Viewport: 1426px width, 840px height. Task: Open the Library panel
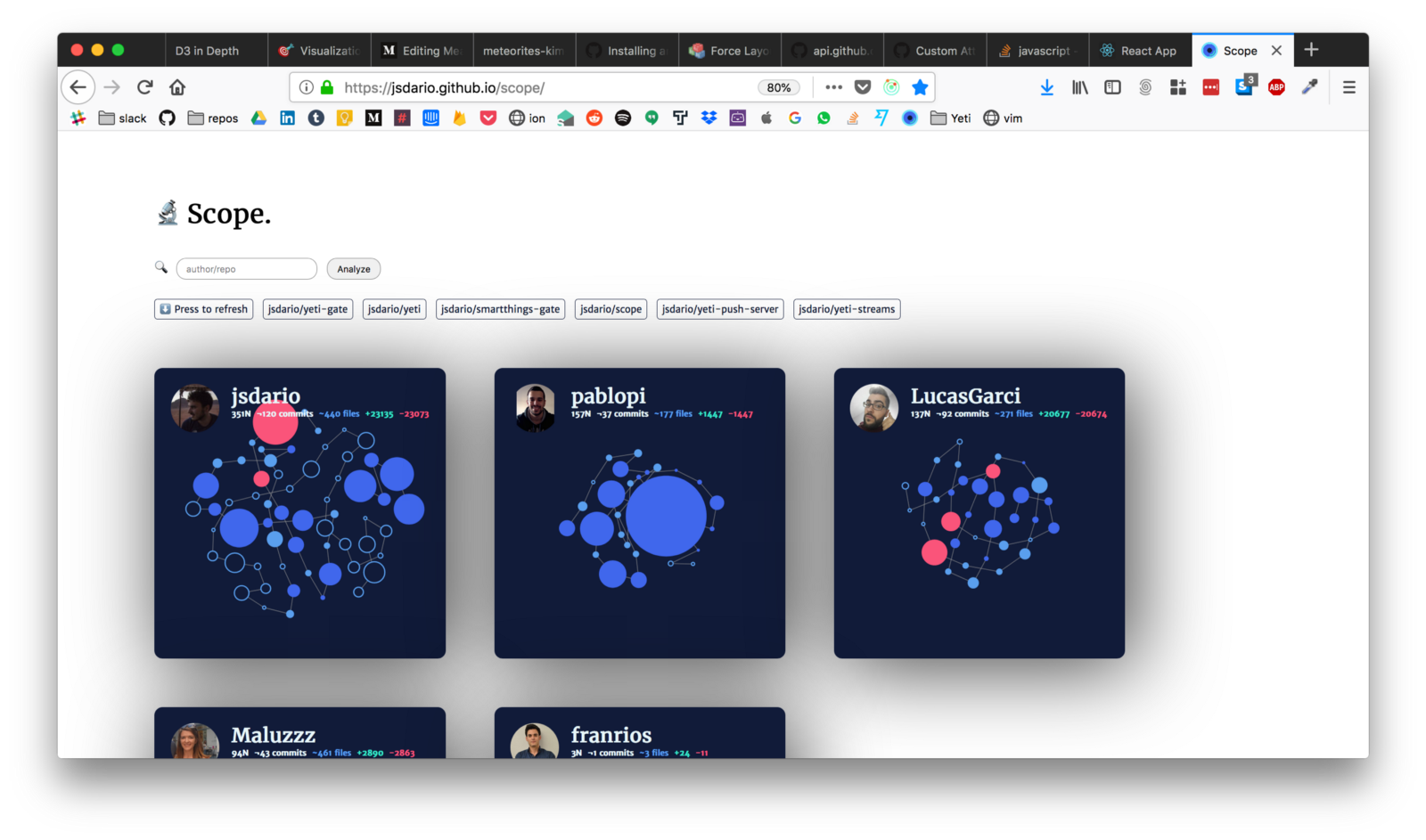[x=1080, y=87]
